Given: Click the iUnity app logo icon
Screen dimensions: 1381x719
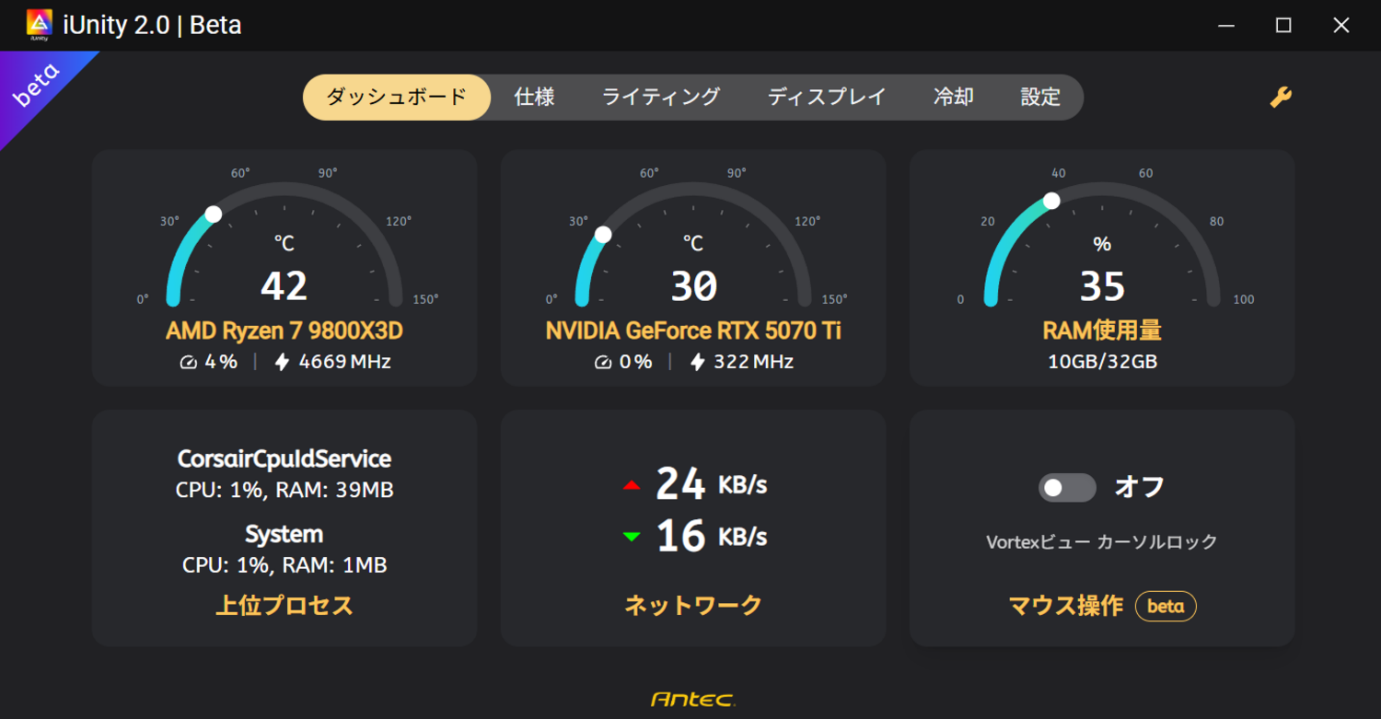Looking at the screenshot, I should point(39,25).
